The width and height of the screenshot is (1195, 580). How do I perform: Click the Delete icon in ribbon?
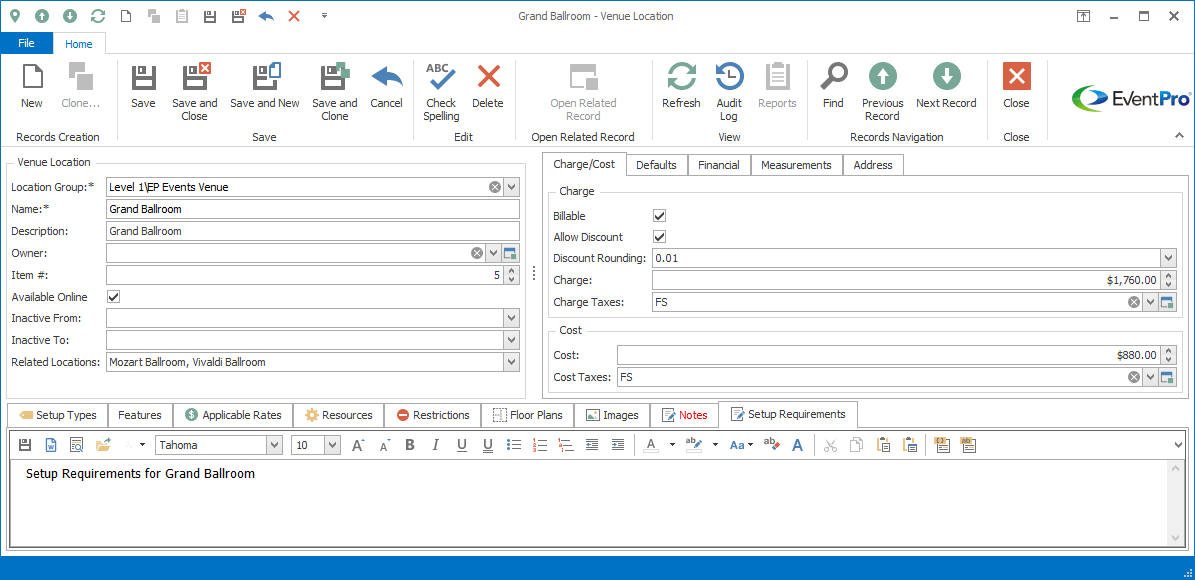[488, 78]
